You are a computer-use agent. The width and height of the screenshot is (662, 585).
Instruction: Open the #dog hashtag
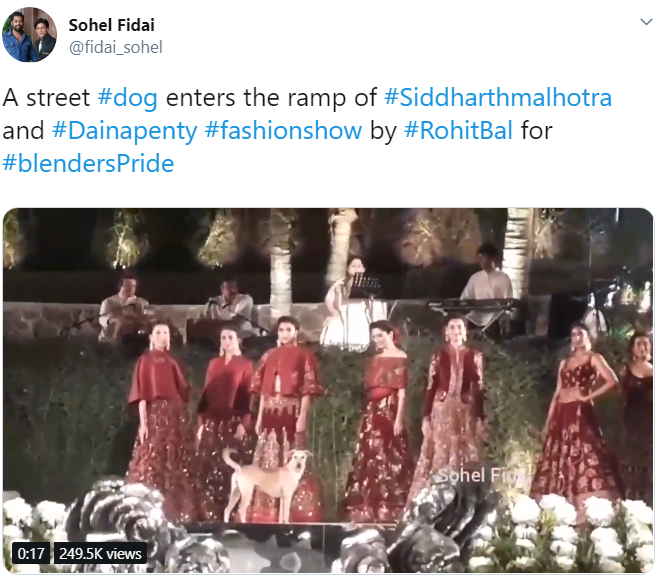point(128,98)
